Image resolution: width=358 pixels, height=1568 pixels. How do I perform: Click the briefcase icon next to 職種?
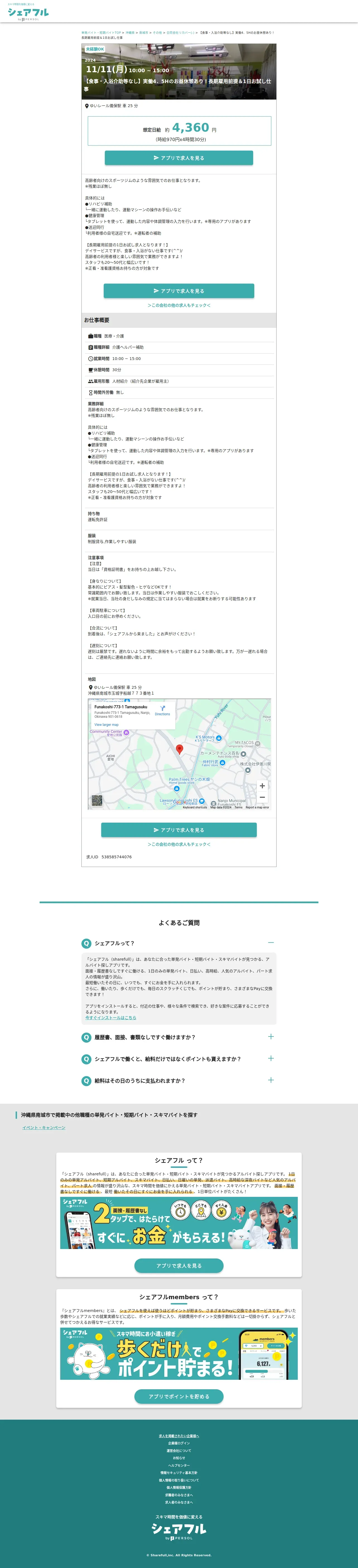91,336
